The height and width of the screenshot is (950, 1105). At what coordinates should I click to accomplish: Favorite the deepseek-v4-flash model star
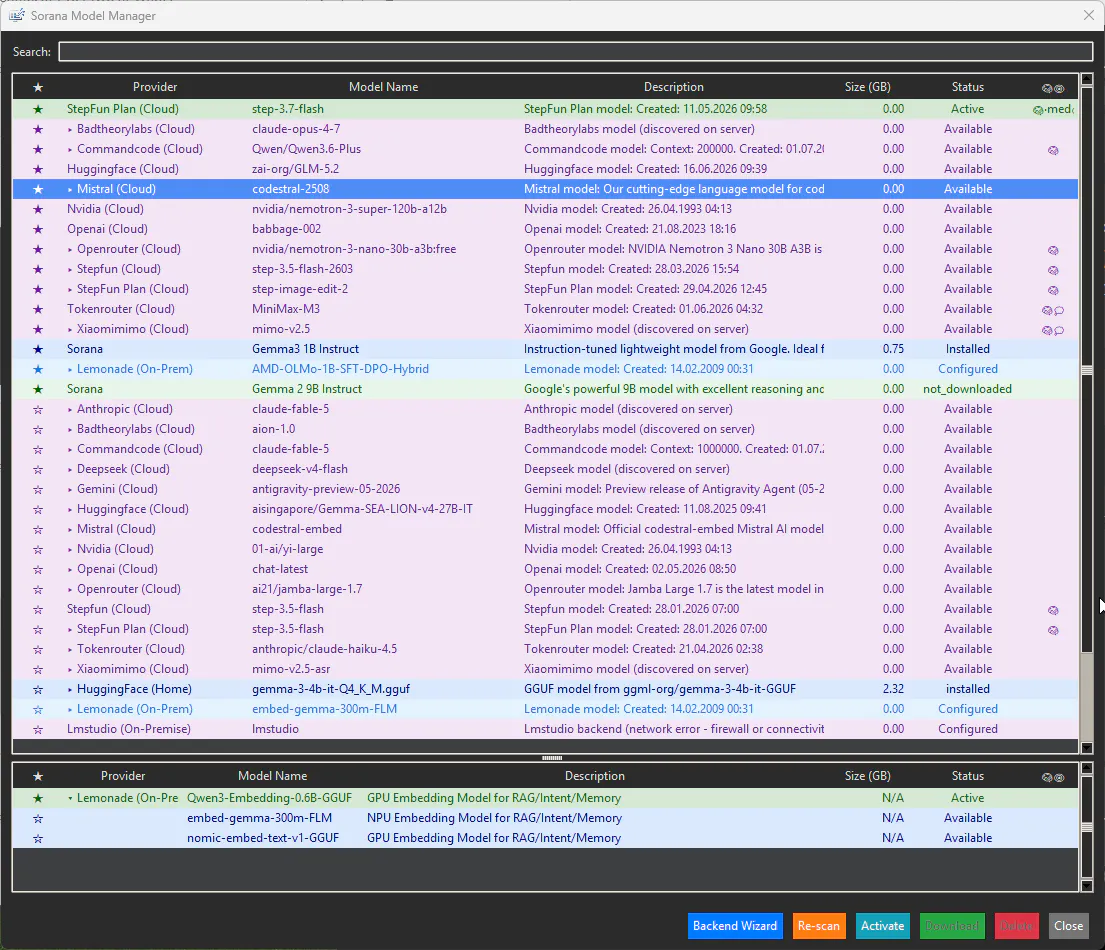[38, 469]
